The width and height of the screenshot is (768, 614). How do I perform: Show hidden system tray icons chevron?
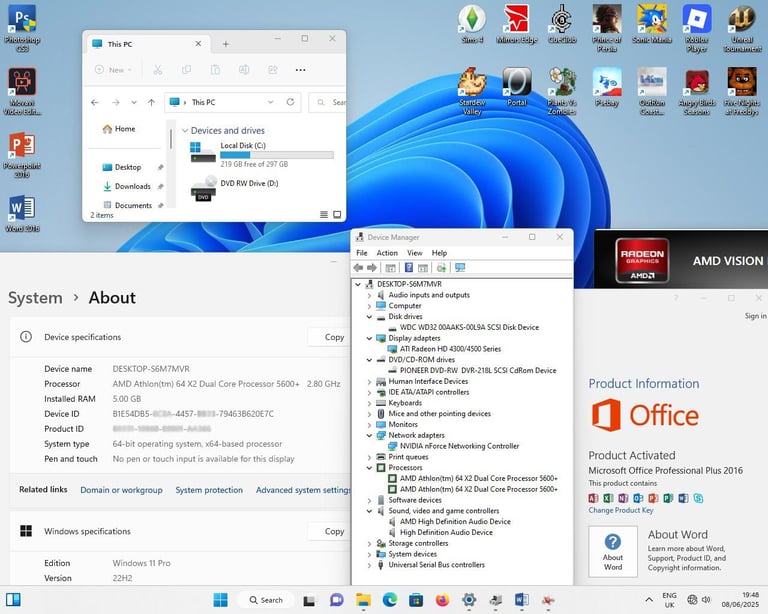coord(649,600)
